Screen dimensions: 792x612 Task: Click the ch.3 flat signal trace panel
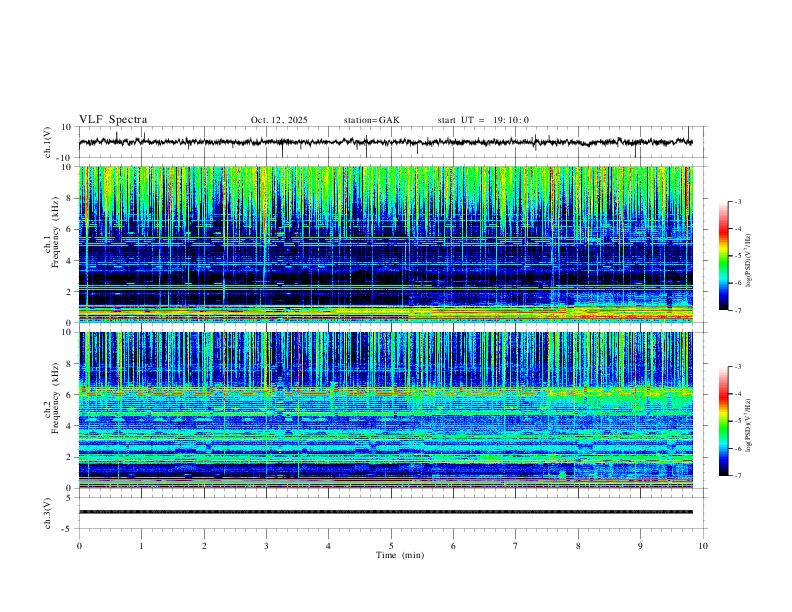392,513
